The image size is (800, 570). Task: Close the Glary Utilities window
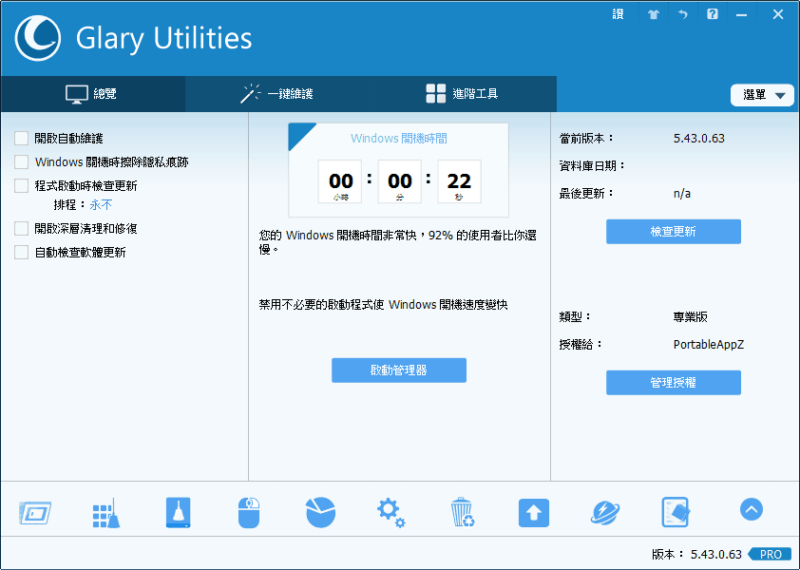click(x=778, y=14)
